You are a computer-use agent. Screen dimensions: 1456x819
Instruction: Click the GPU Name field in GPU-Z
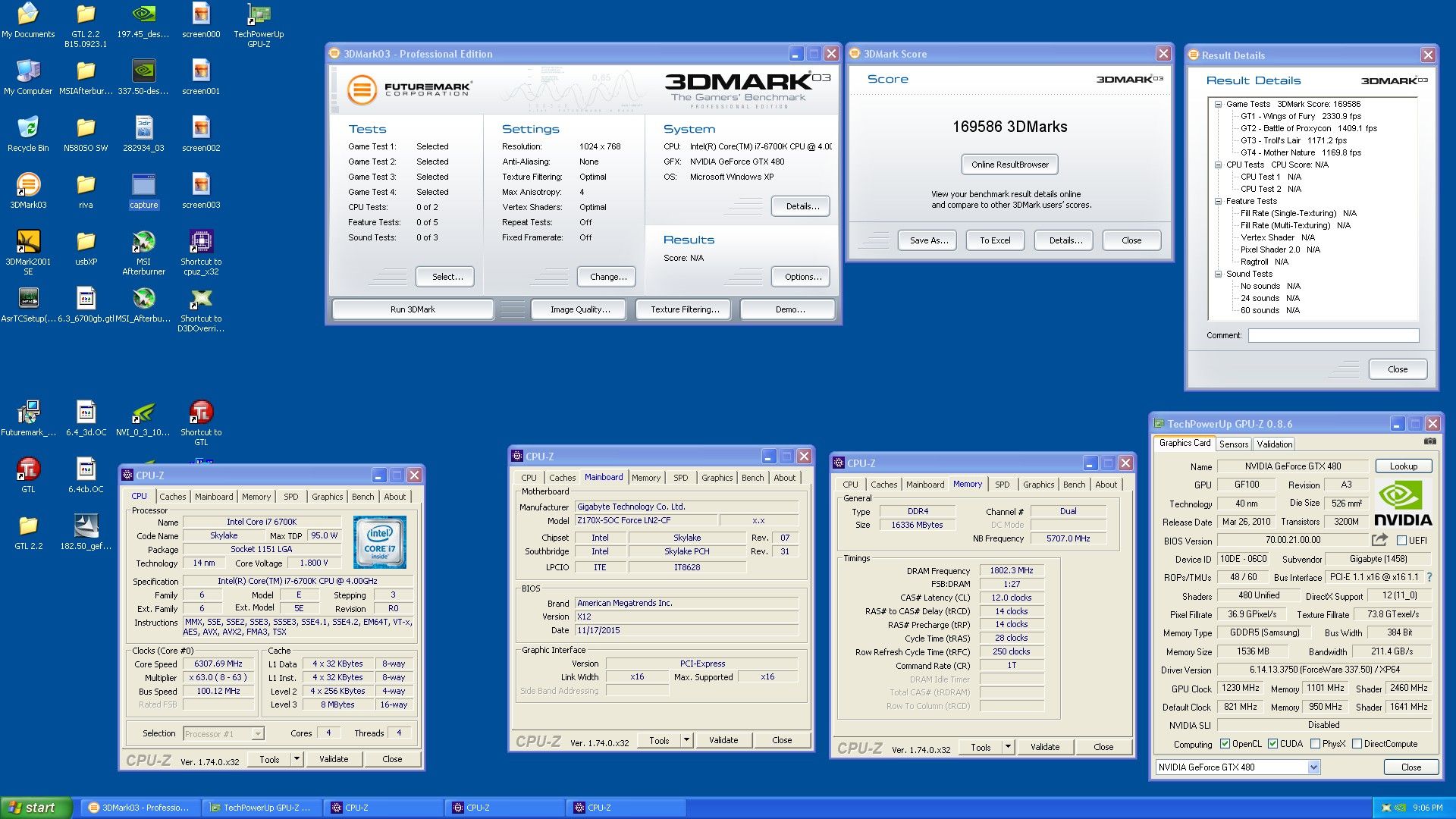point(1292,466)
